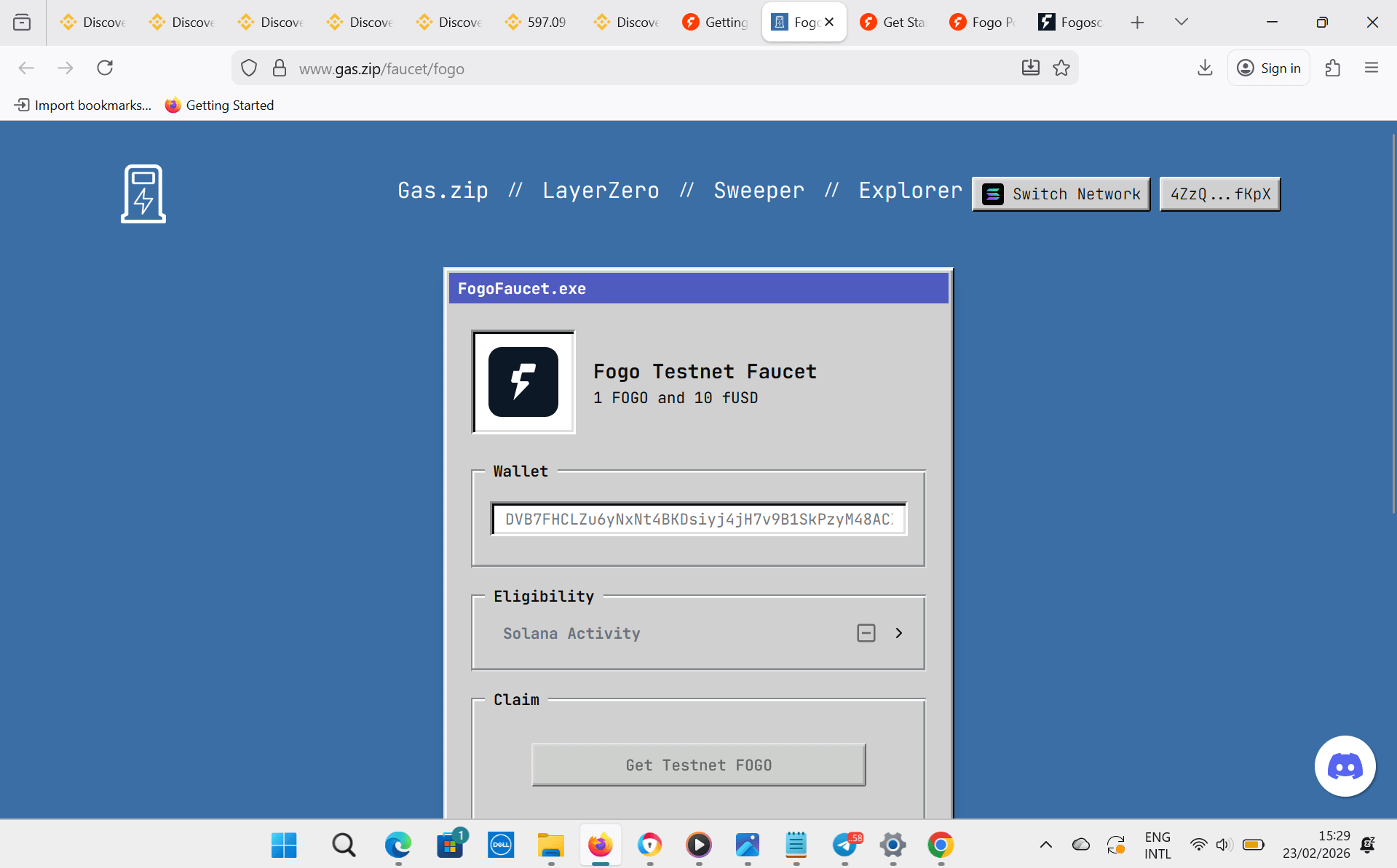Open the Gas.zip navigation link

(x=443, y=191)
